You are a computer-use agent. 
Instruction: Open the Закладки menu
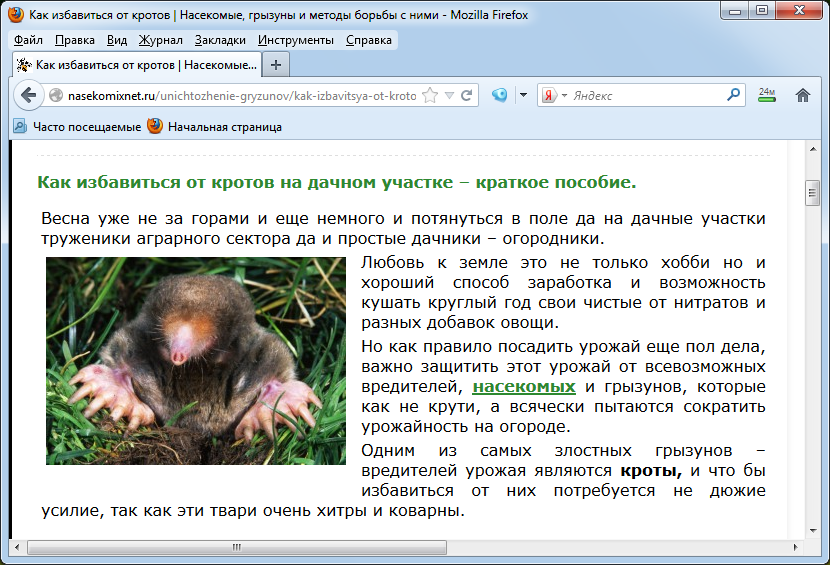point(221,40)
